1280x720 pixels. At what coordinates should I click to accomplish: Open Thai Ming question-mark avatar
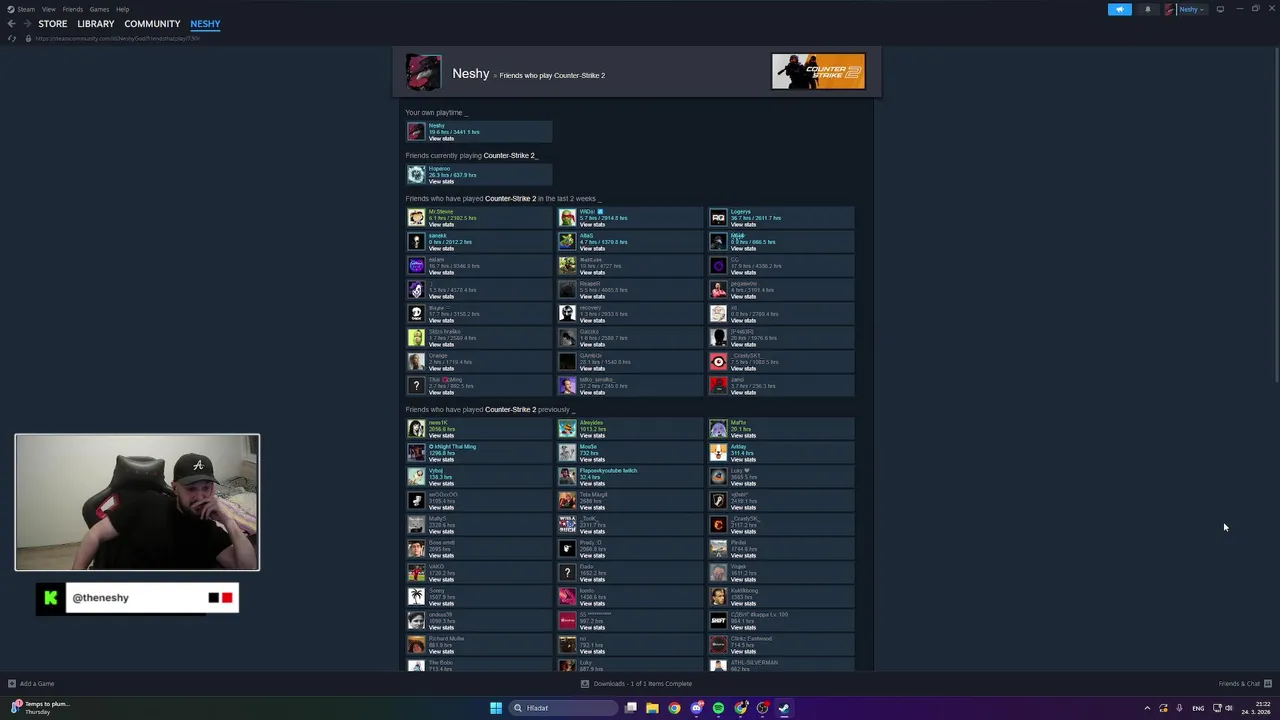416,386
